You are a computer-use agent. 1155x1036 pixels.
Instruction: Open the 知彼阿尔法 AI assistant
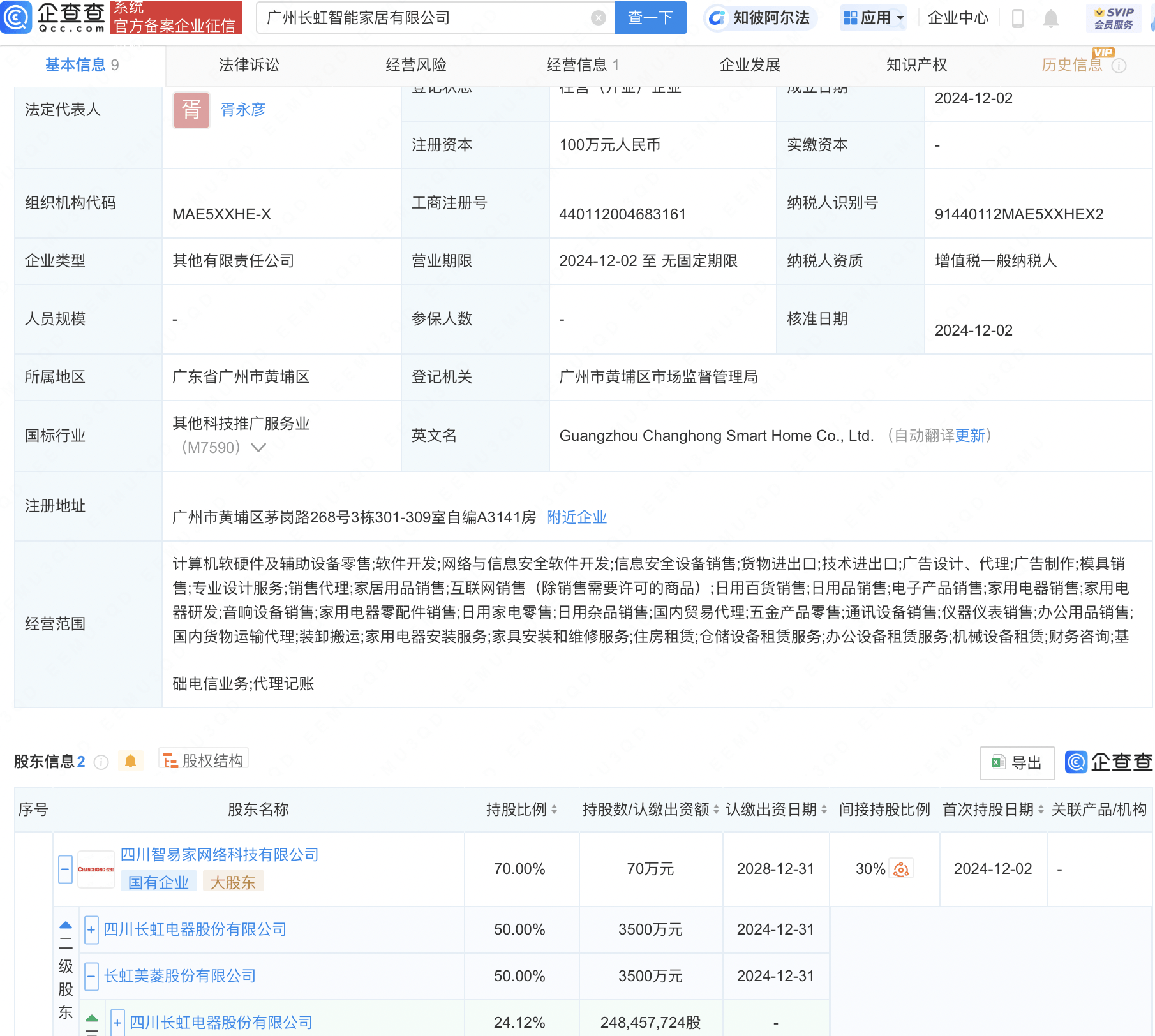(x=760, y=18)
